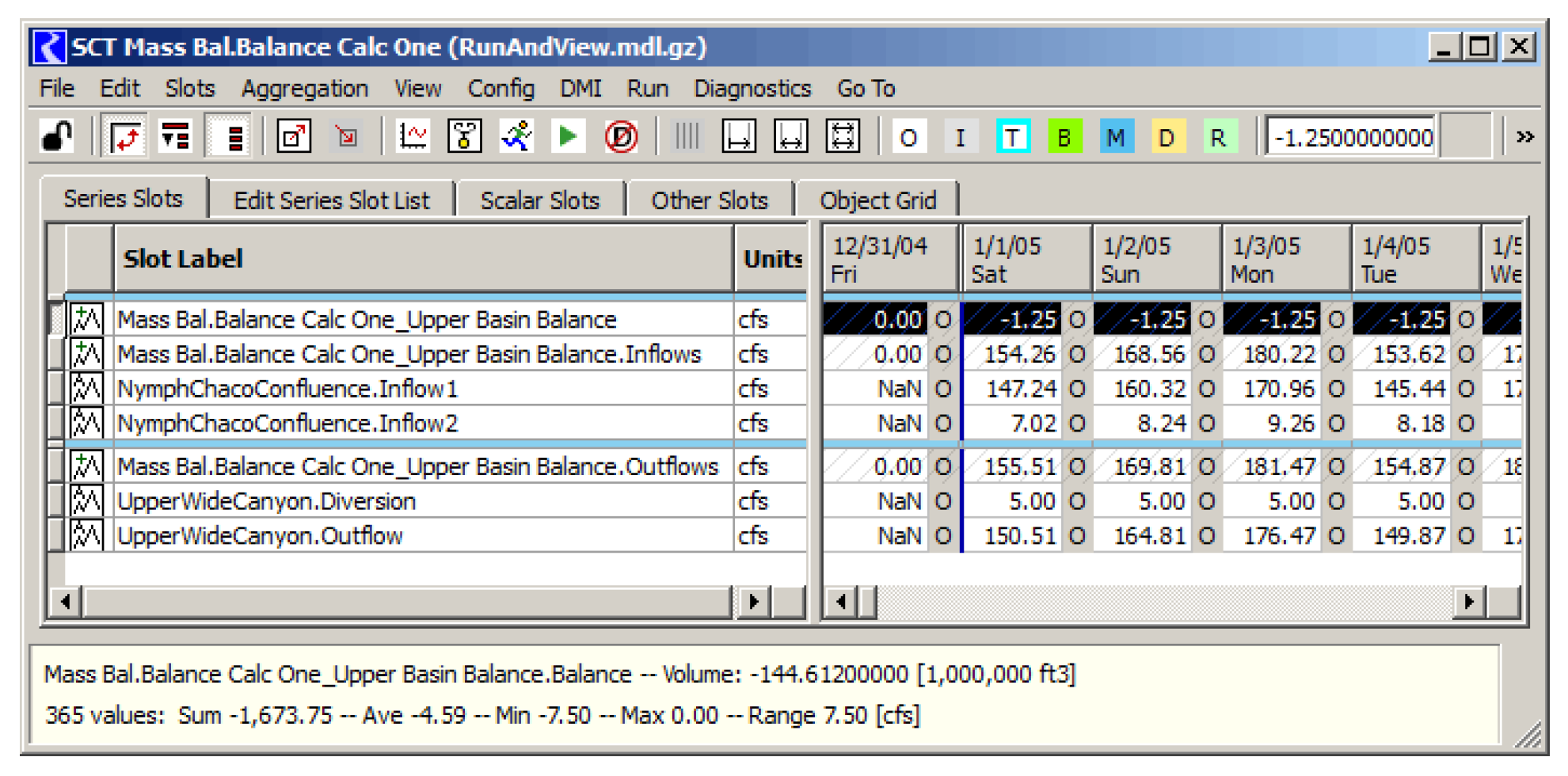Click right scroll arrow of data grid
The image size is (1568, 776).
pos(1469,602)
